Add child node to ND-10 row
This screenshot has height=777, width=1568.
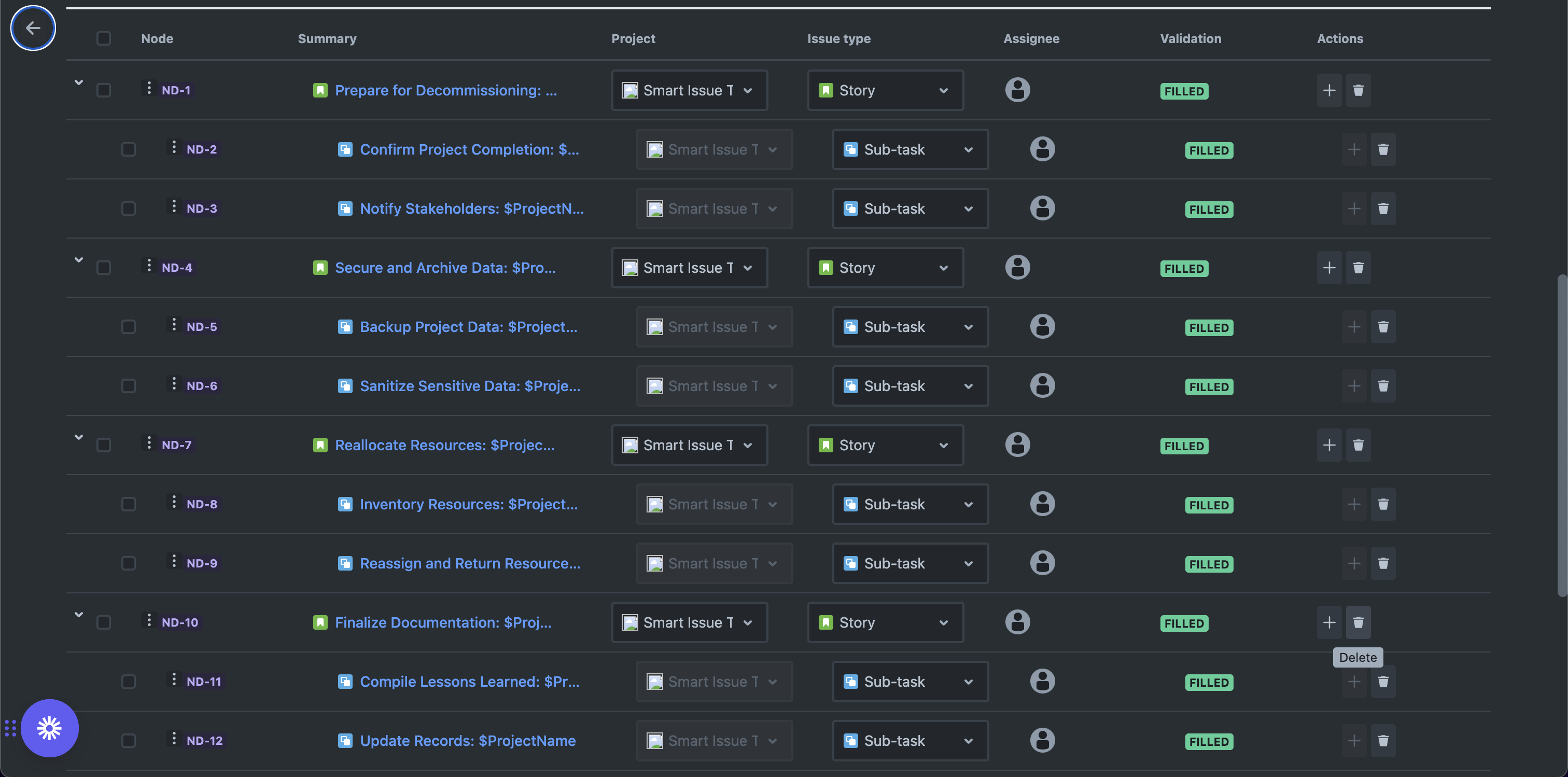pos(1329,622)
